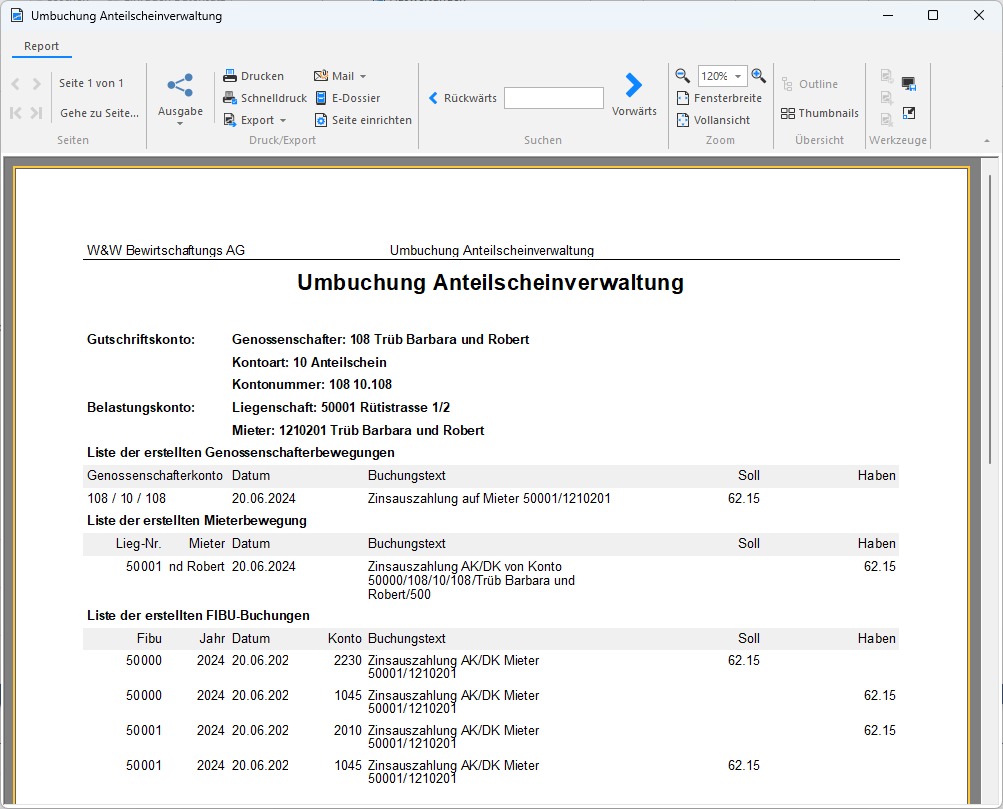
Task: Zoom out with minus magnifier
Action: tap(683, 76)
